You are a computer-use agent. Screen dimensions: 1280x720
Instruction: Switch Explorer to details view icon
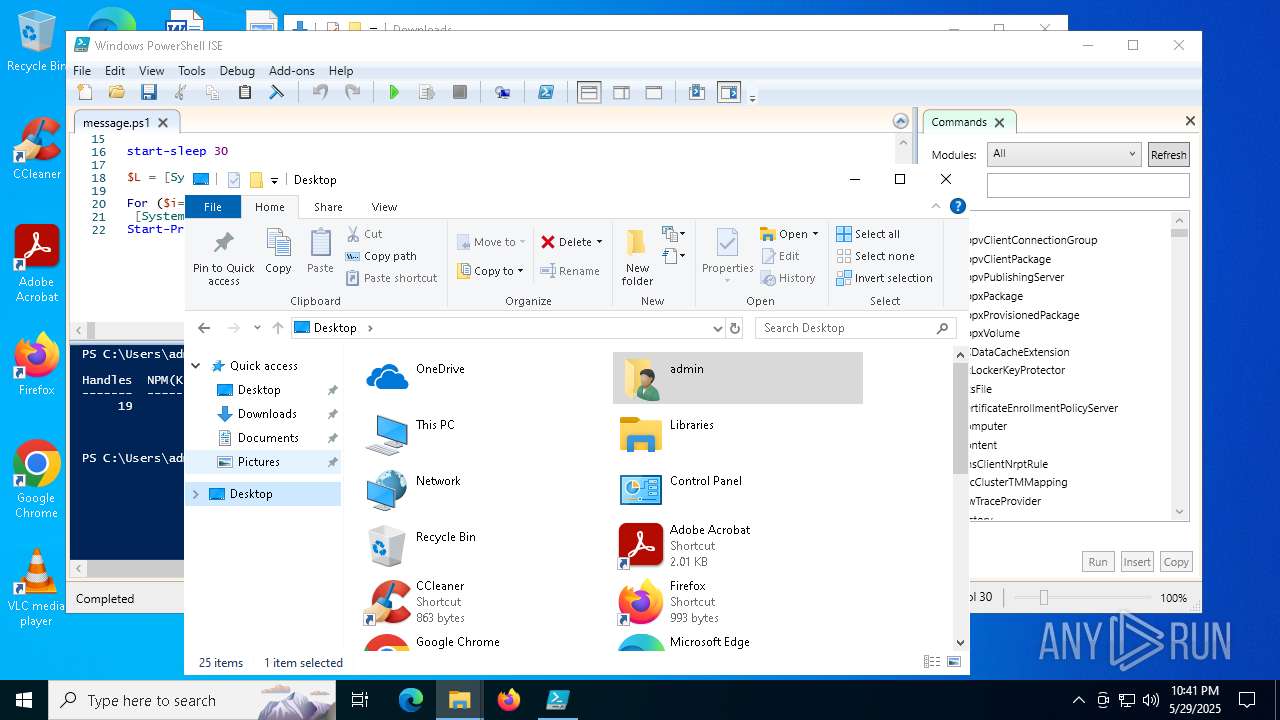tap(932, 662)
